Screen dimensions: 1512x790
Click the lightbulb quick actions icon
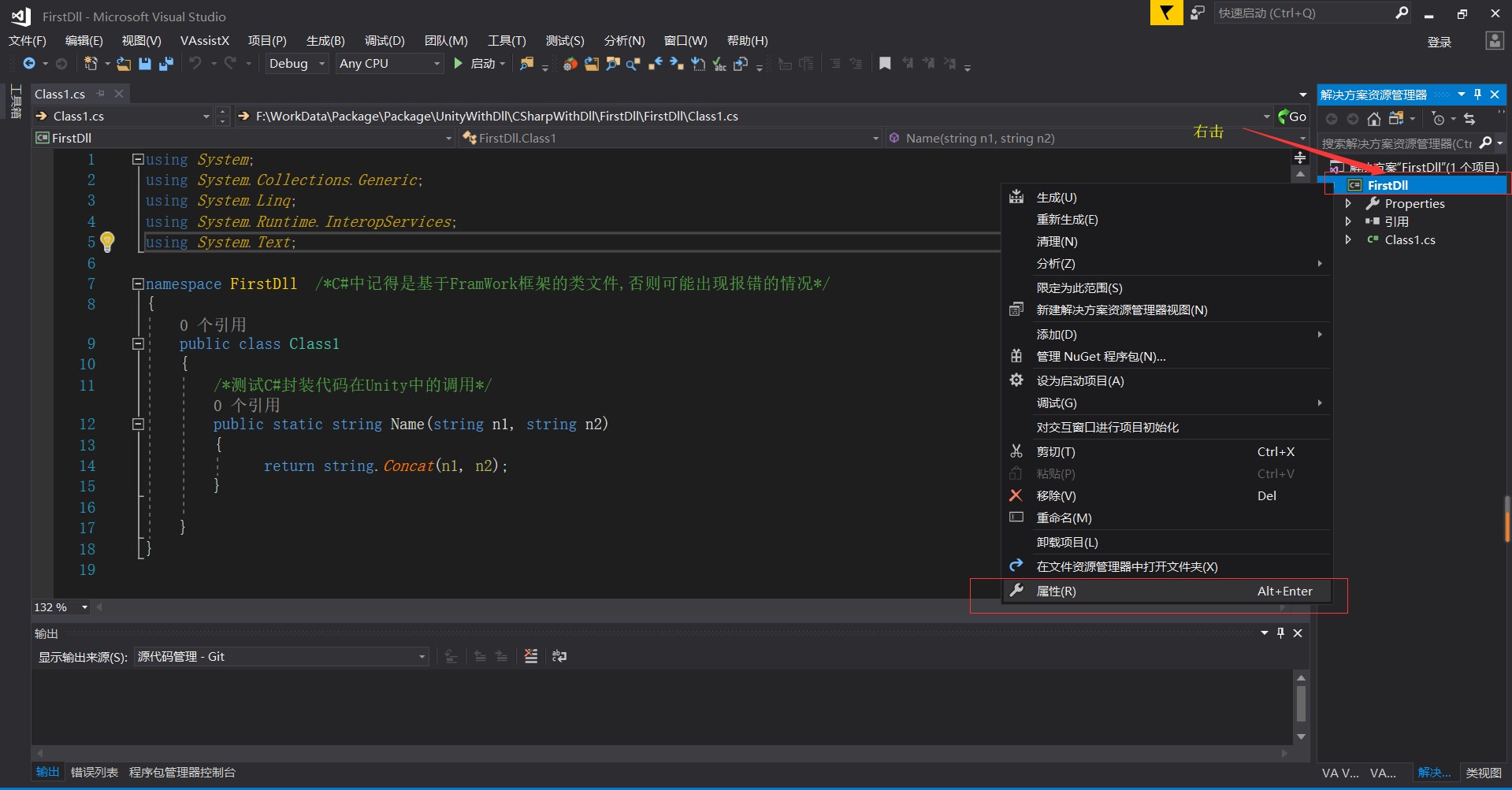coord(108,241)
